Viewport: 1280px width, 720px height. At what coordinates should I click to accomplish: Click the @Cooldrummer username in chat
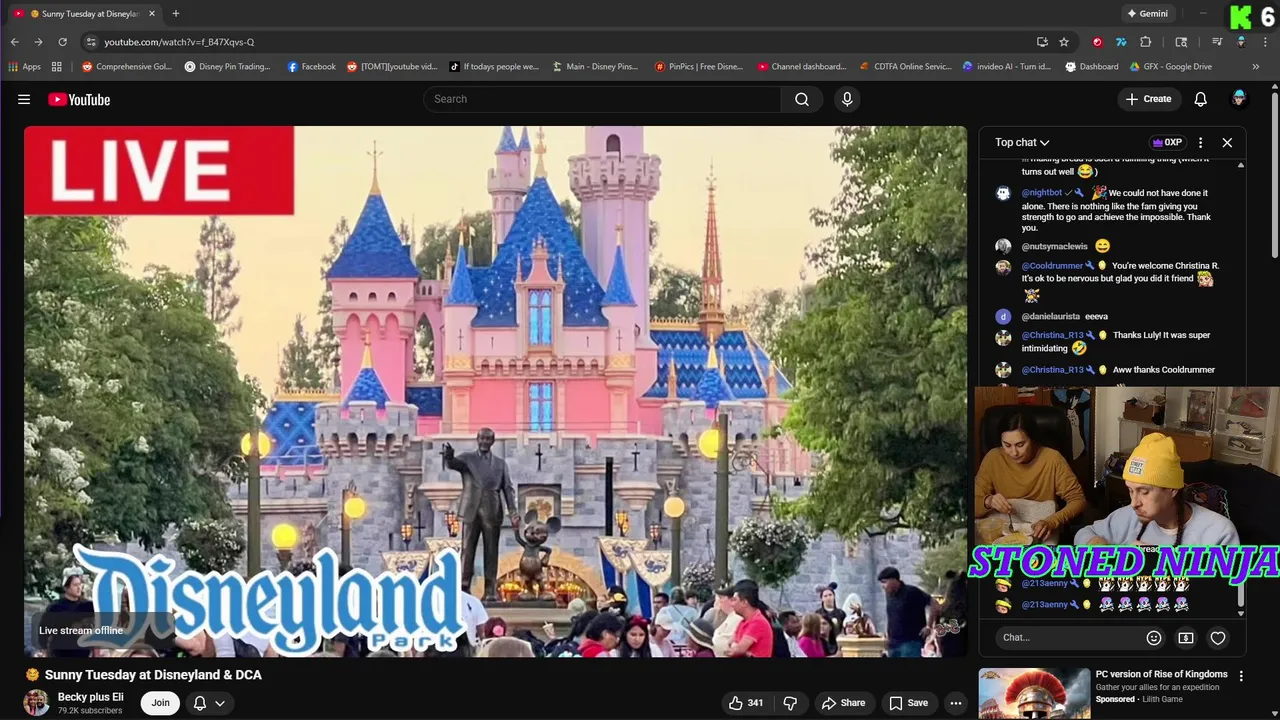[1052, 266]
